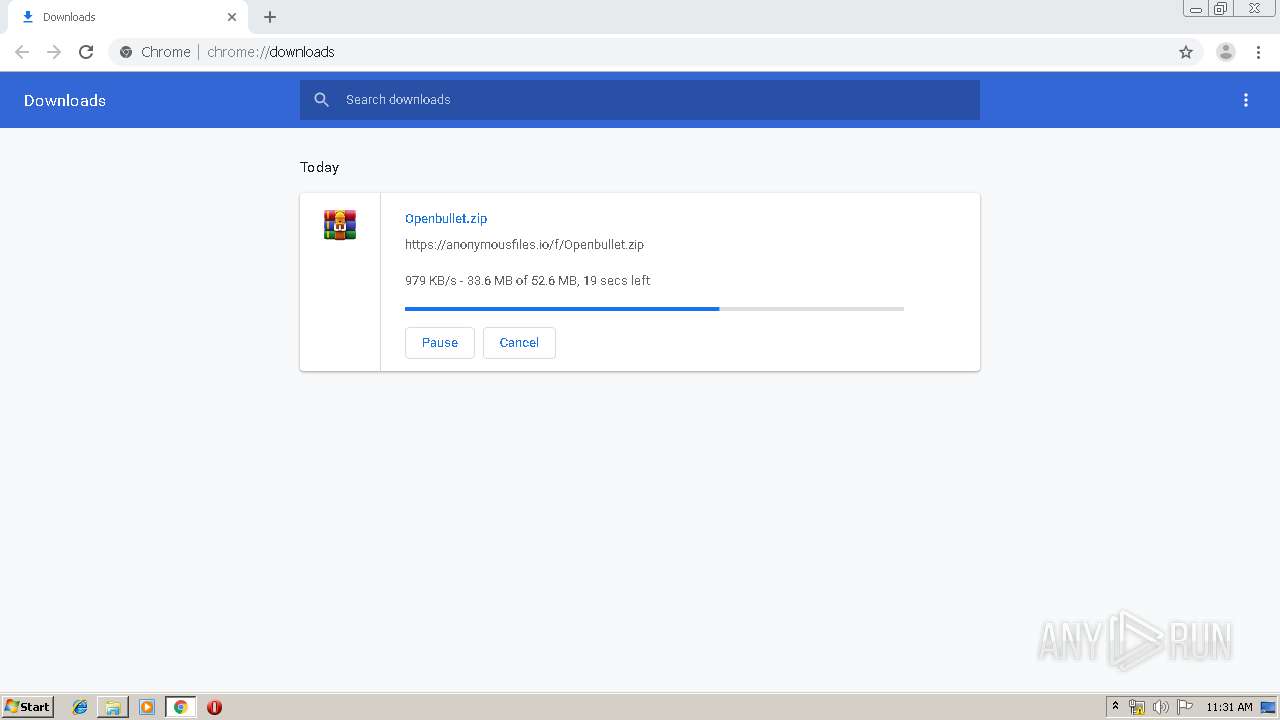Screen dimensions: 1280x720
Task: Open Windows Explorer from the taskbar
Action: pos(113,707)
